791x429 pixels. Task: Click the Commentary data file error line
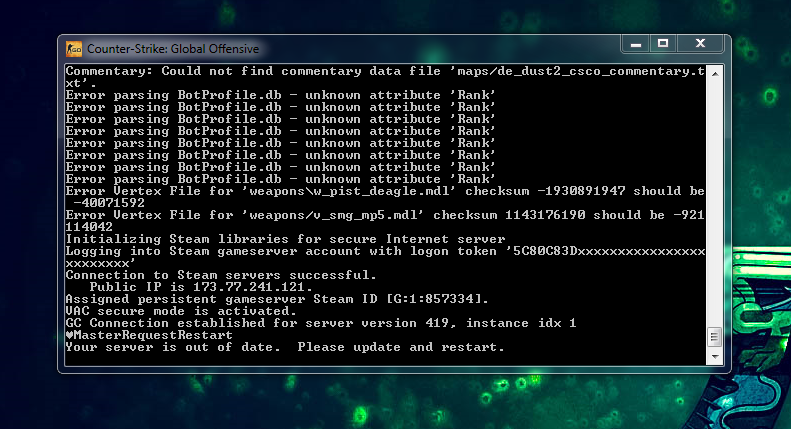tap(385, 77)
